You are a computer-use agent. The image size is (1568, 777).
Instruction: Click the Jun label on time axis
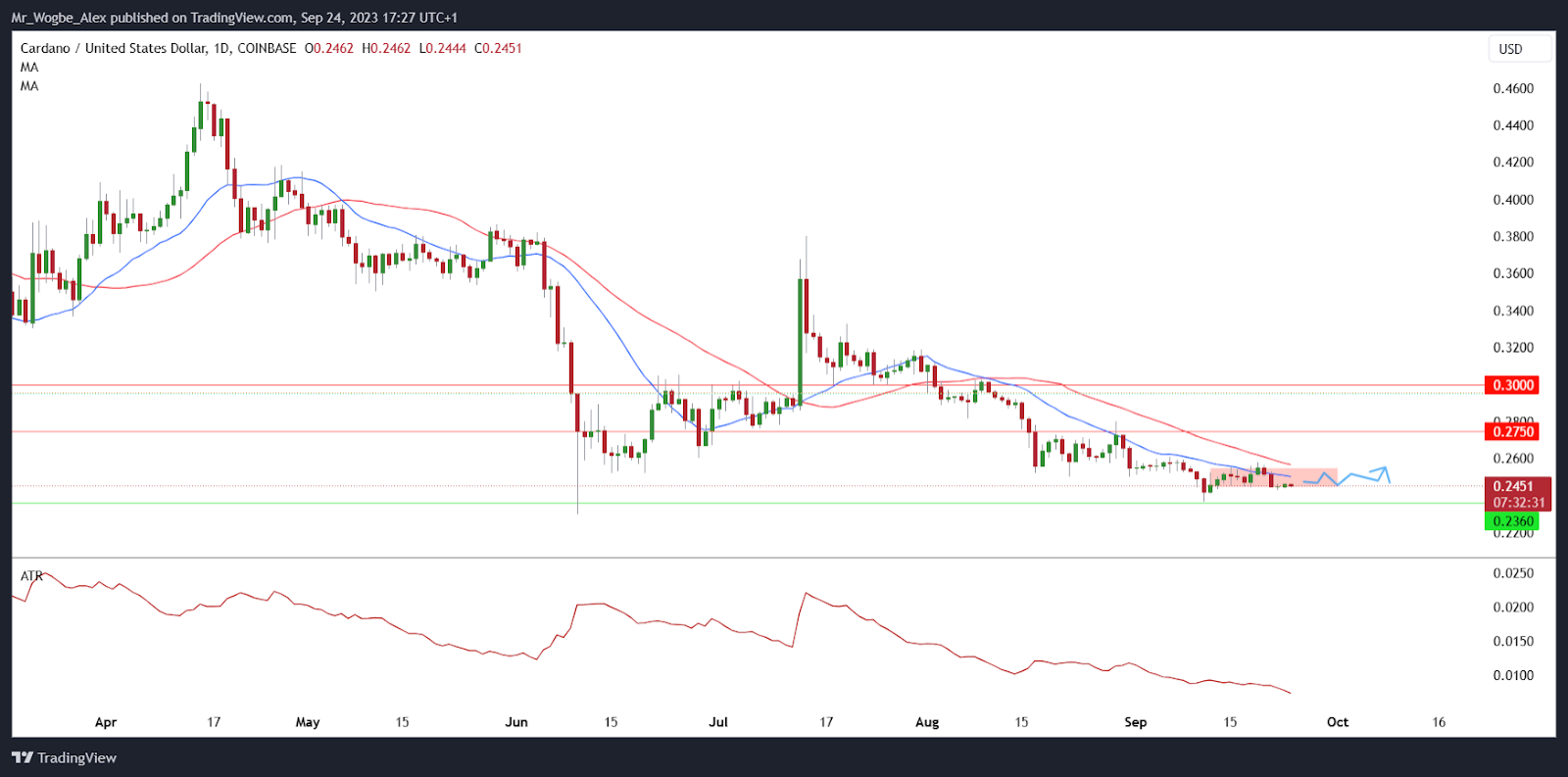click(515, 722)
